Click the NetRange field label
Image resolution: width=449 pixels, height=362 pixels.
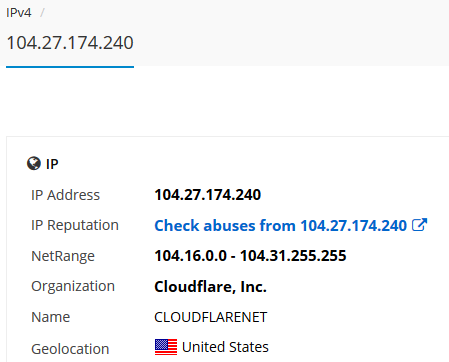click(63, 256)
